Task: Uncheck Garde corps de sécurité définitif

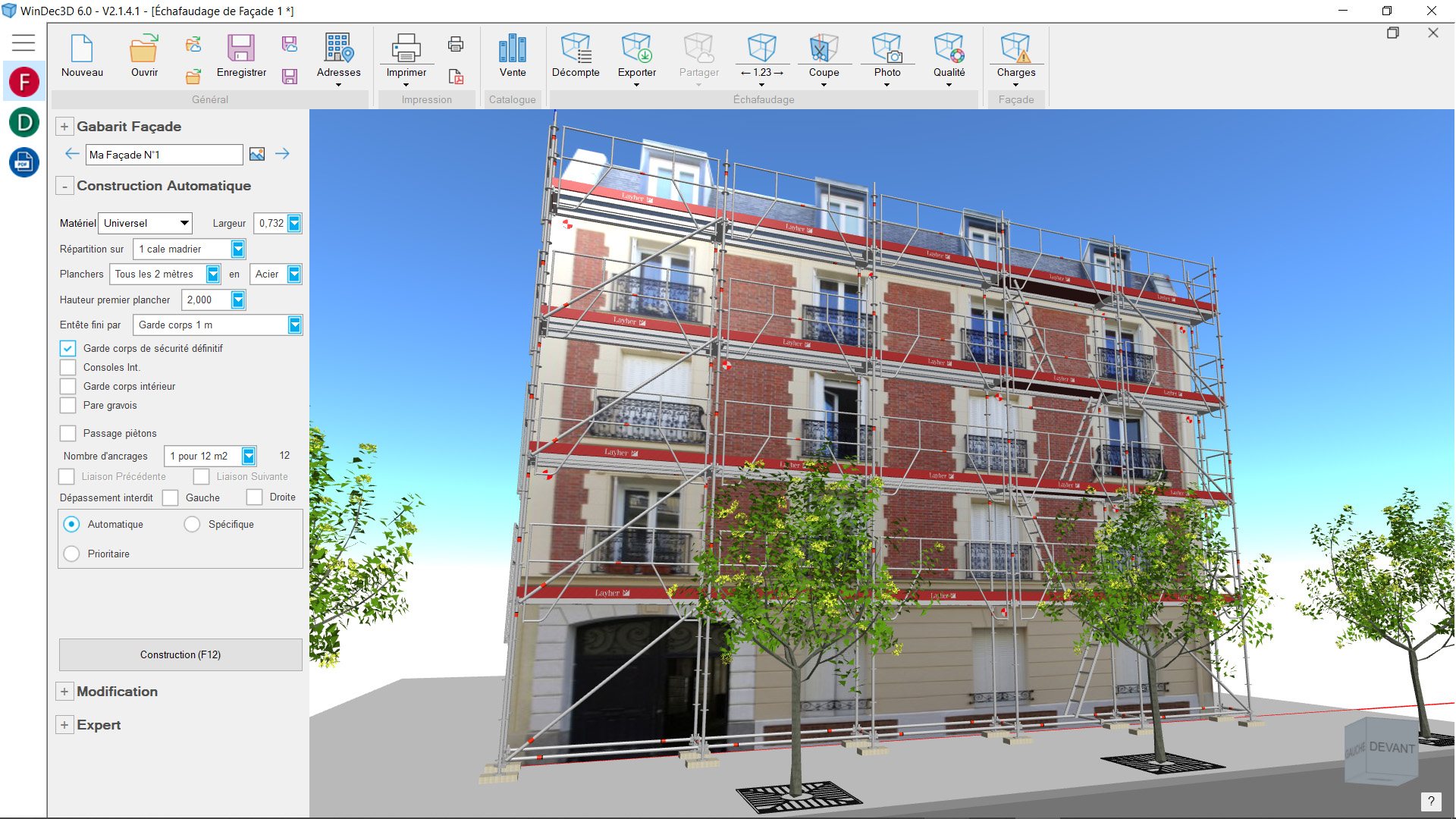Action: pyautogui.click(x=68, y=349)
